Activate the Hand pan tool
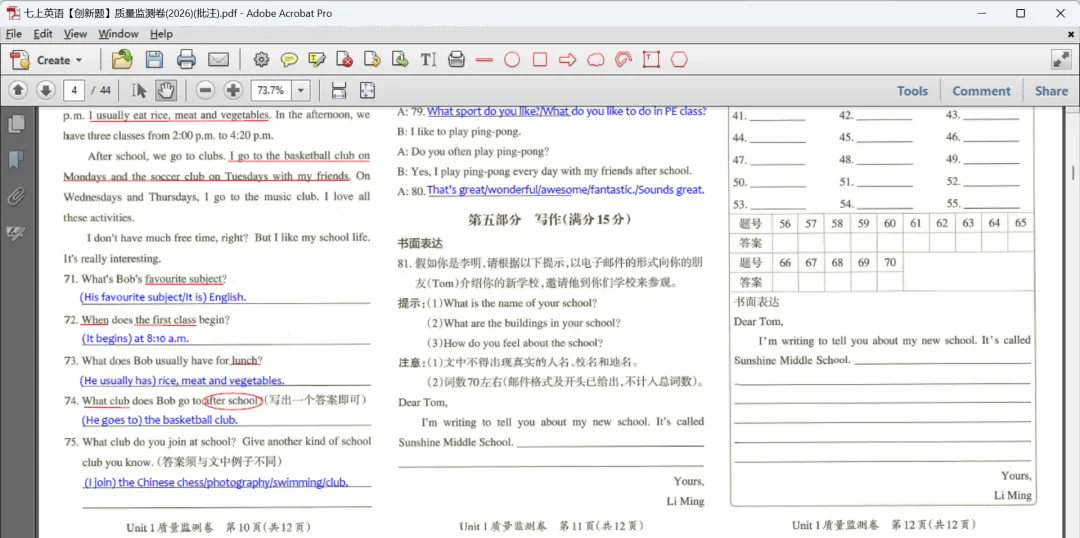The height and width of the screenshot is (538, 1080). (x=166, y=90)
